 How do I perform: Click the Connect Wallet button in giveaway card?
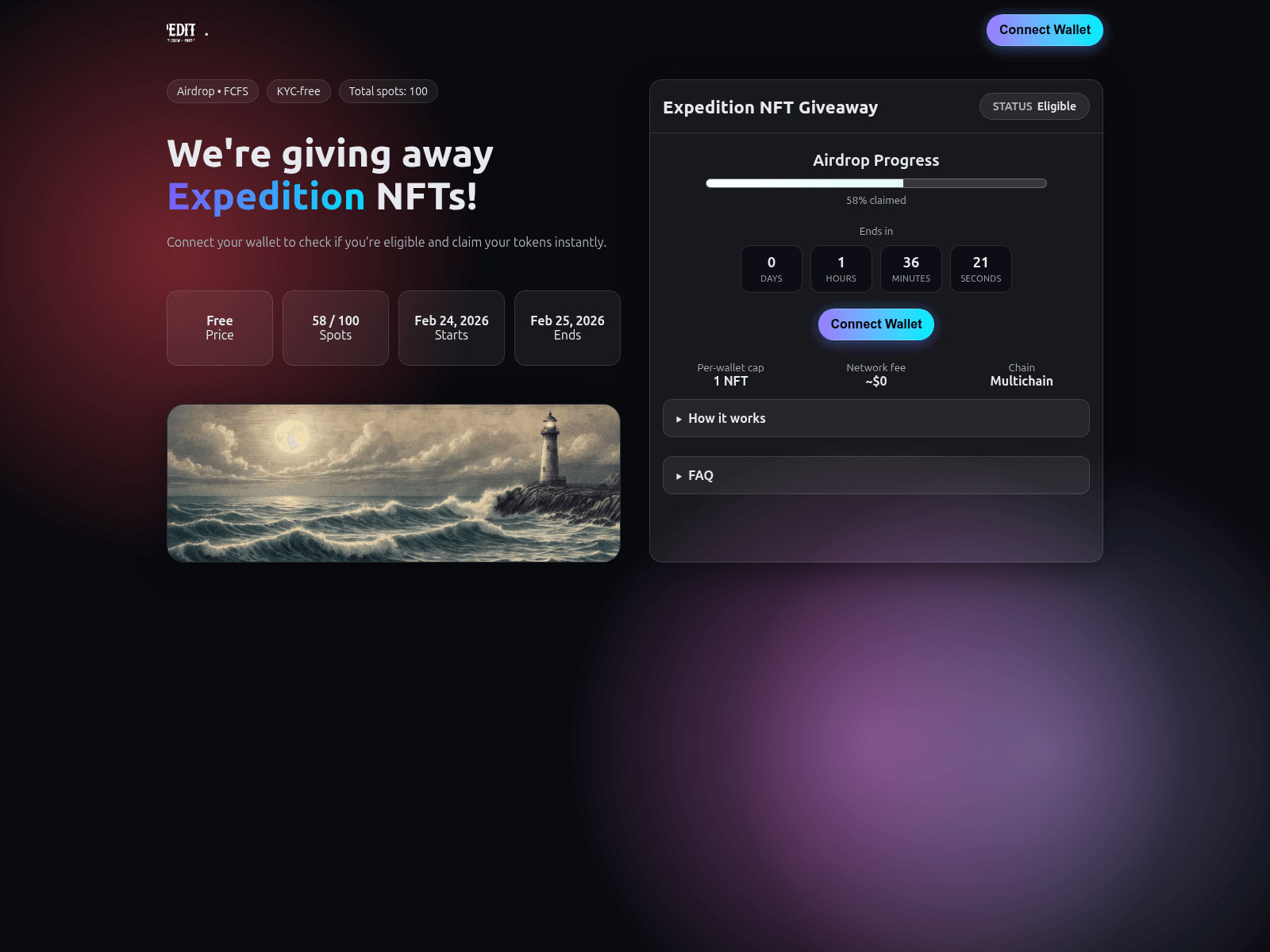pos(876,324)
